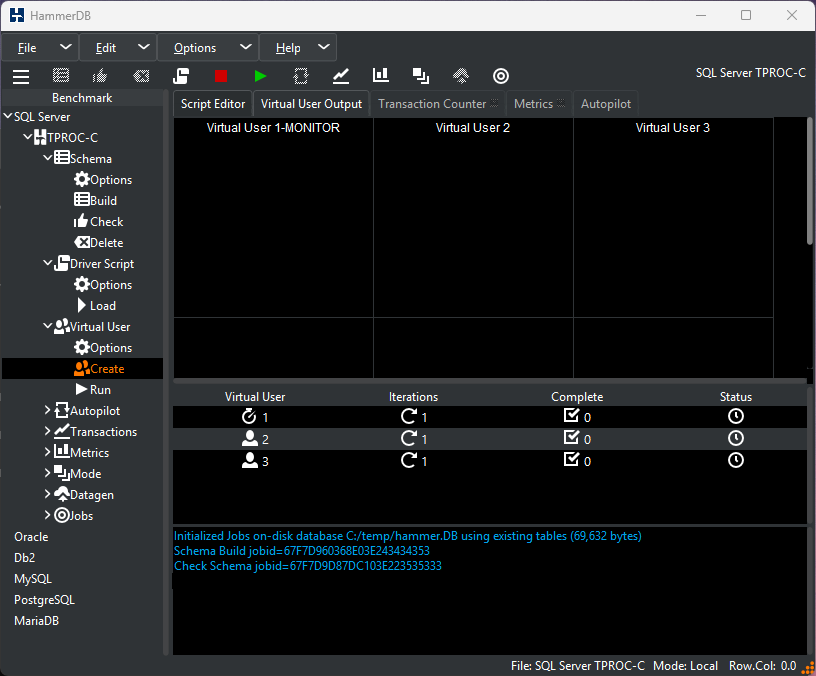Viewport: 816px width, 676px height.
Task: Click the Delete Schema toolbar icon
Action: point(141,76)
